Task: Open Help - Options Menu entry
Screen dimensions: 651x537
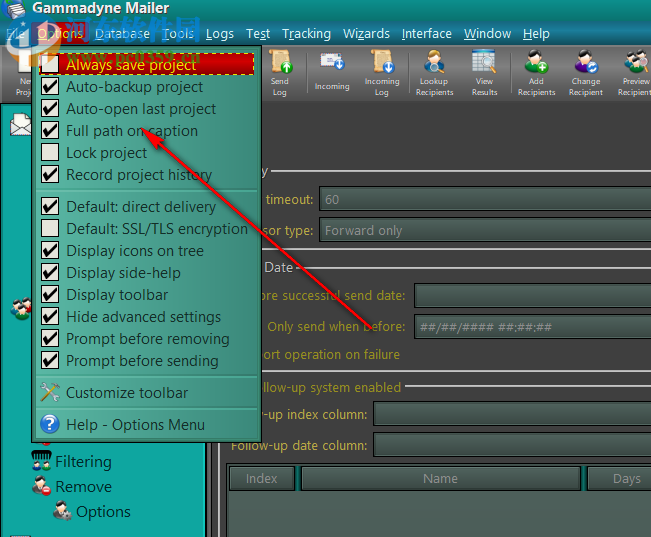Action: click(x=147, y=424)
